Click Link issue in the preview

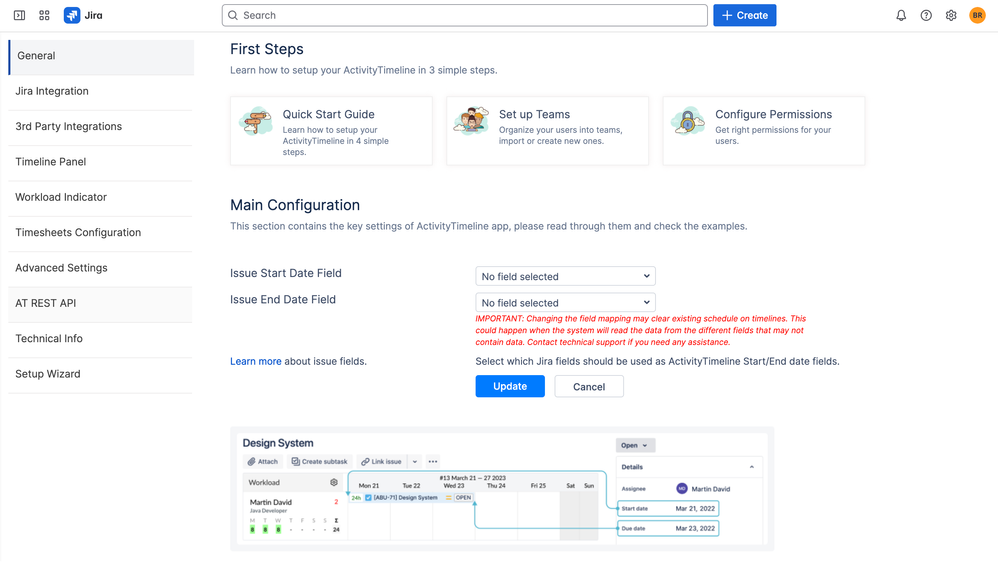click(x=381, y=461)
